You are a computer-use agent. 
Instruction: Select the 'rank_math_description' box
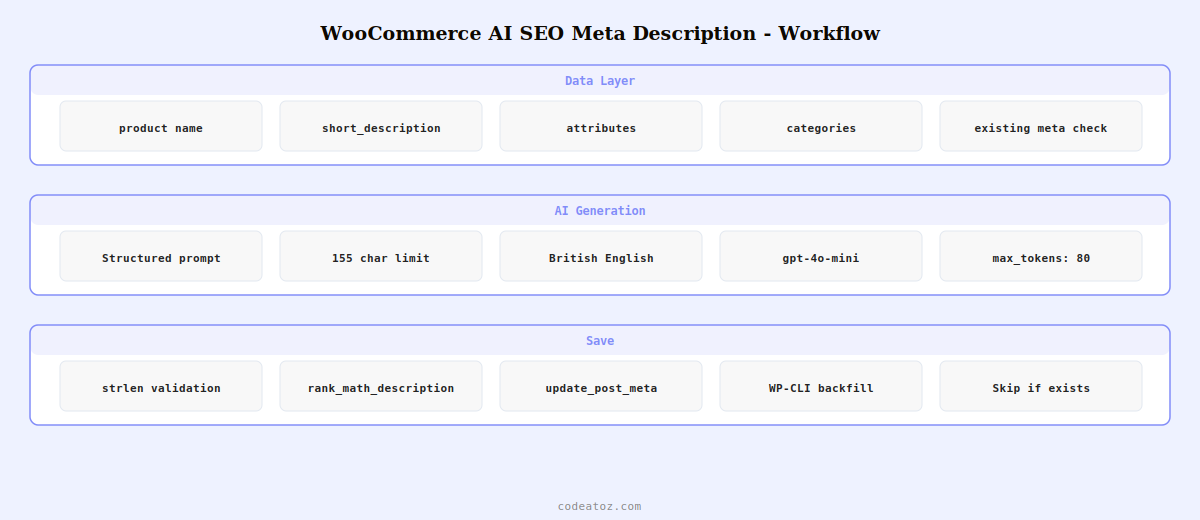[x=381, y=386]
